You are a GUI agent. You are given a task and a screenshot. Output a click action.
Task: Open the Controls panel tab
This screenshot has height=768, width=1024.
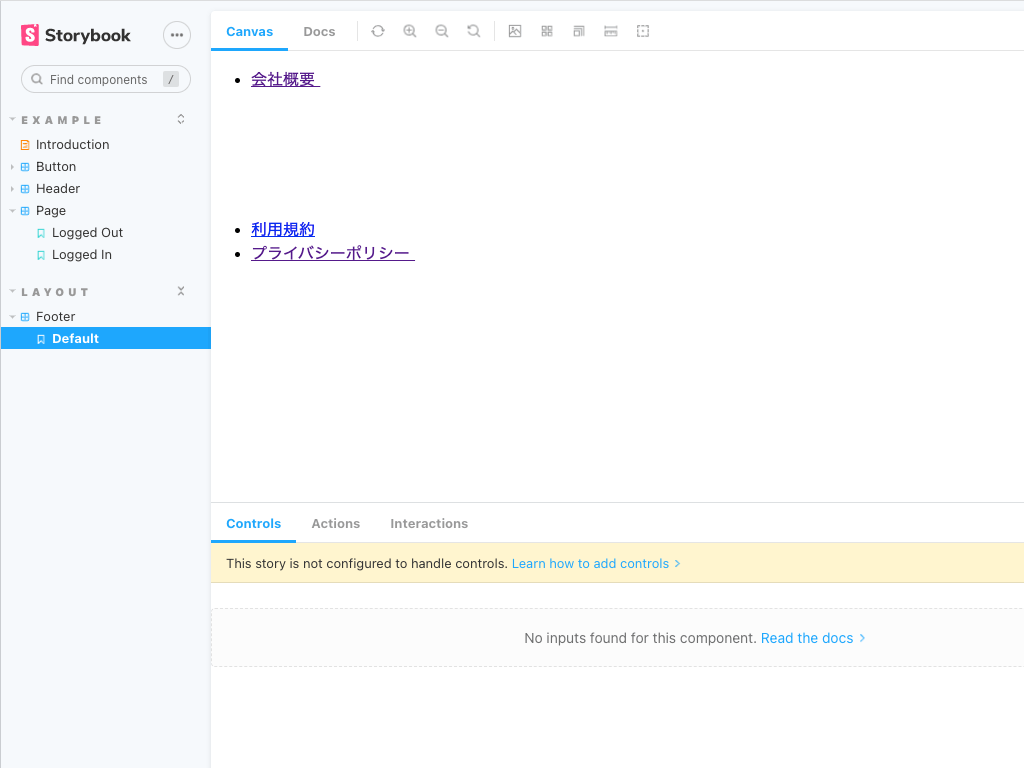(x=253, y=523)
